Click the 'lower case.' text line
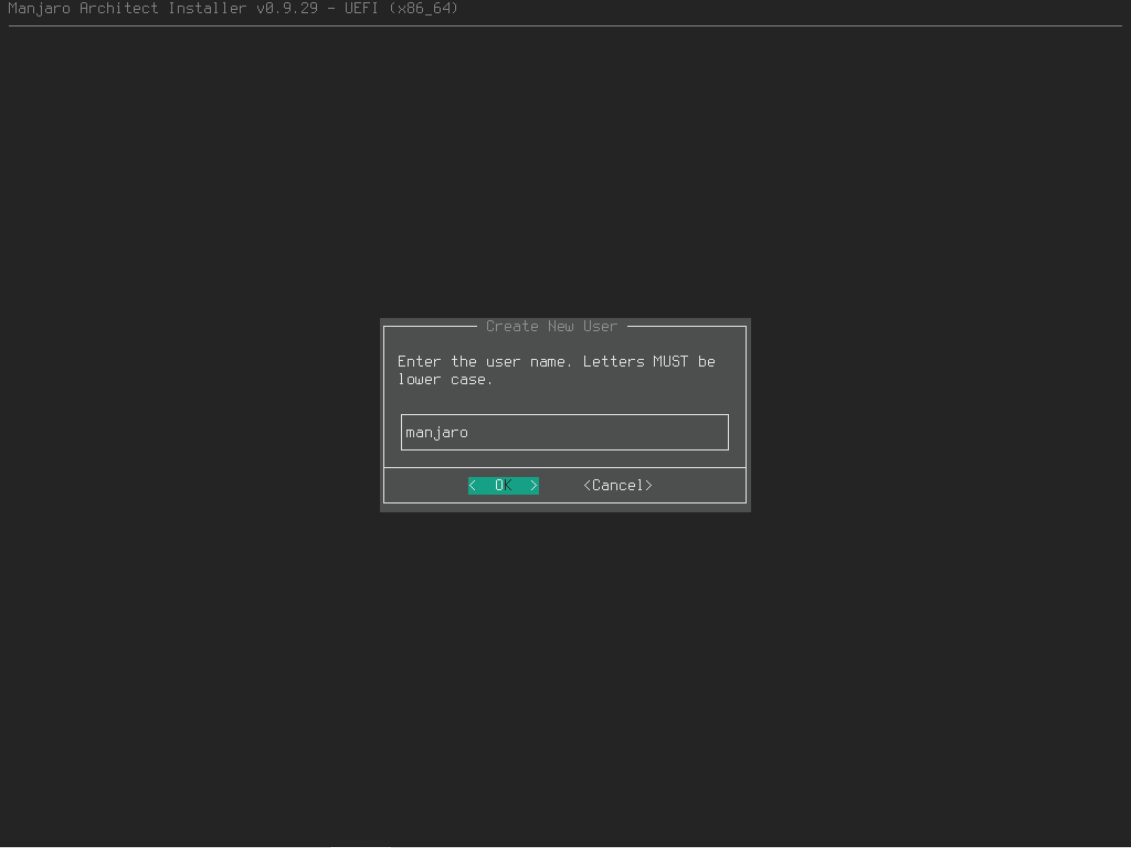1131x848 pixels. click(x=445, y=380)
